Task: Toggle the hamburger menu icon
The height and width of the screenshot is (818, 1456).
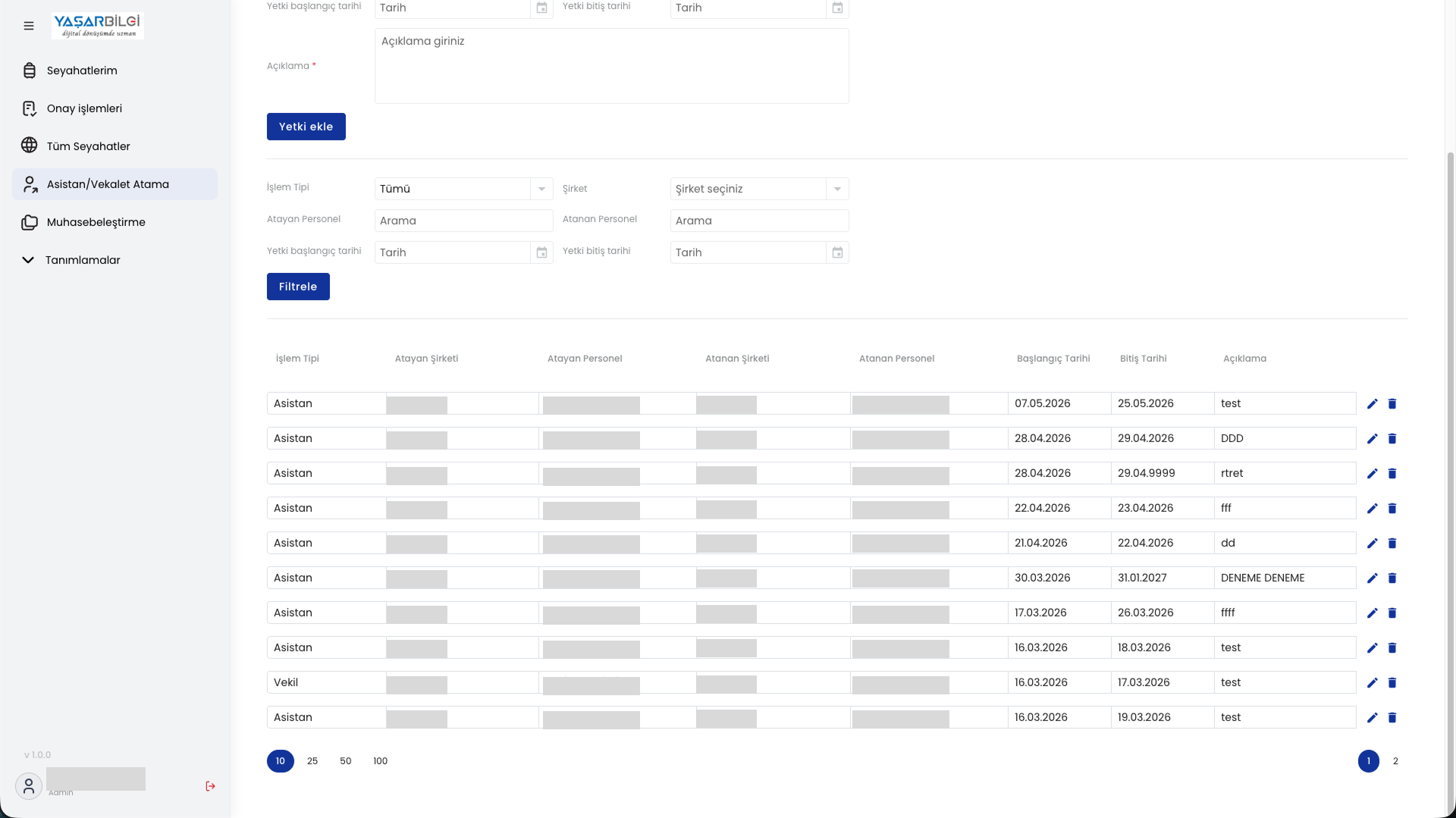Action: [29, 26]
